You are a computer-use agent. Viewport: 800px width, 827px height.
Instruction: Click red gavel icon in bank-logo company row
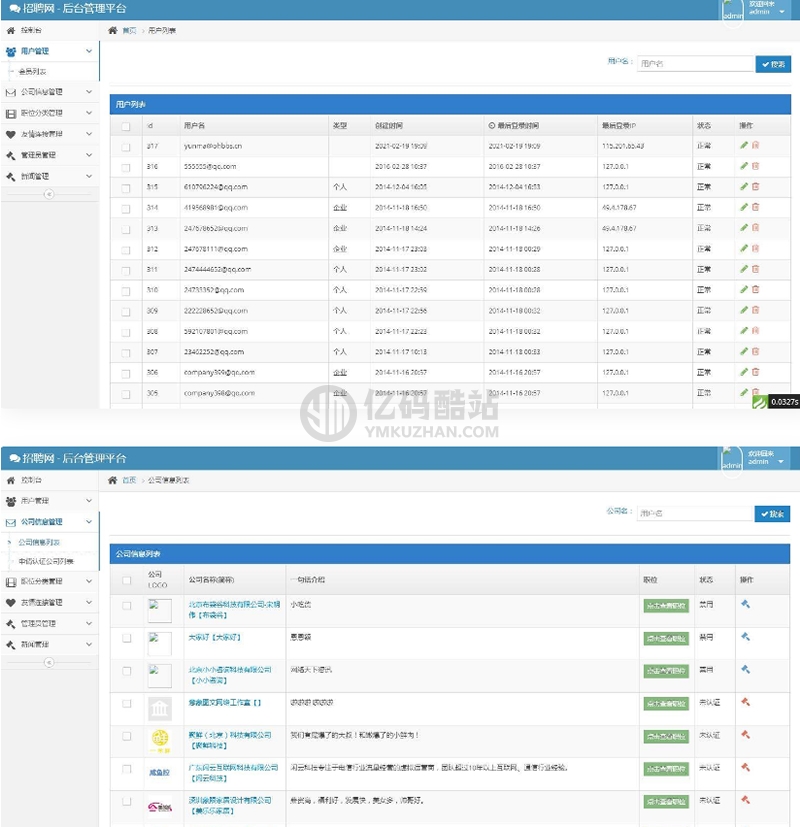click(x=745, y=701)
